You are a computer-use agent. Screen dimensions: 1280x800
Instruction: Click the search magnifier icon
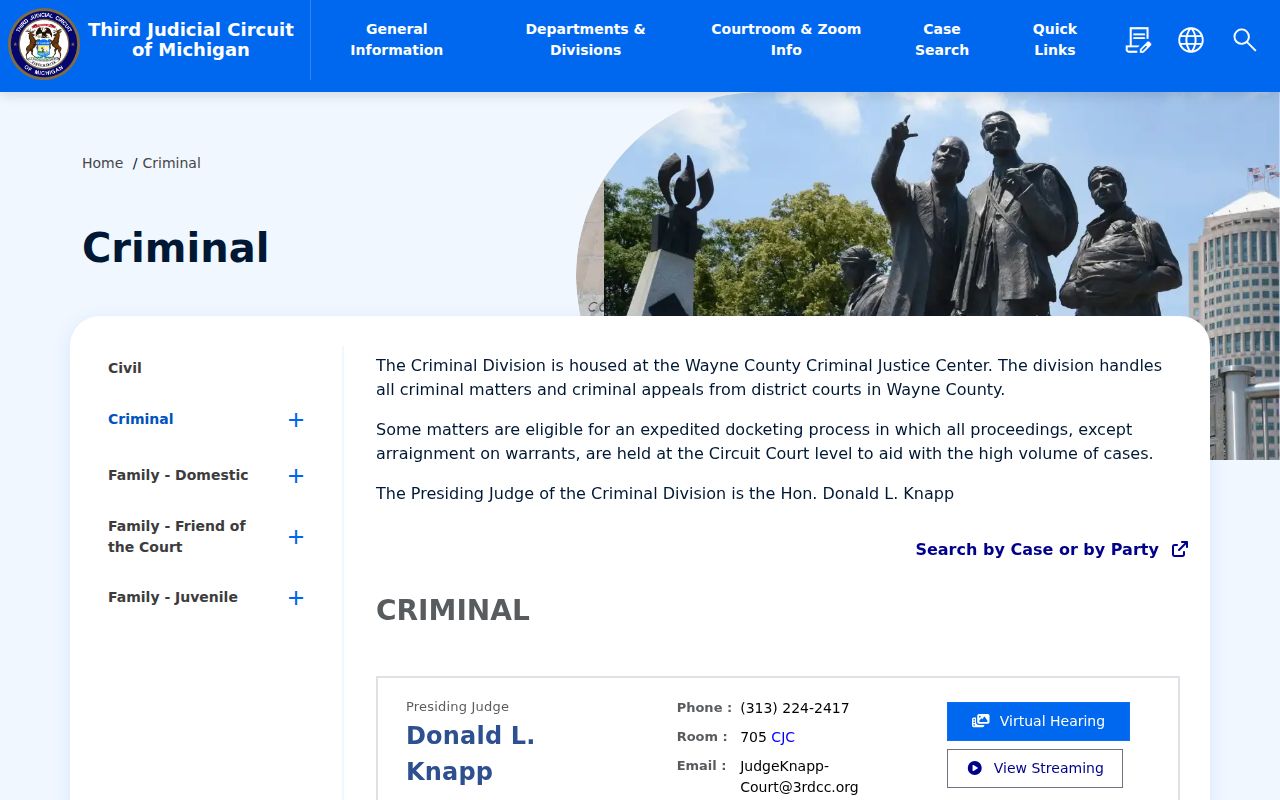point(1245,40)
